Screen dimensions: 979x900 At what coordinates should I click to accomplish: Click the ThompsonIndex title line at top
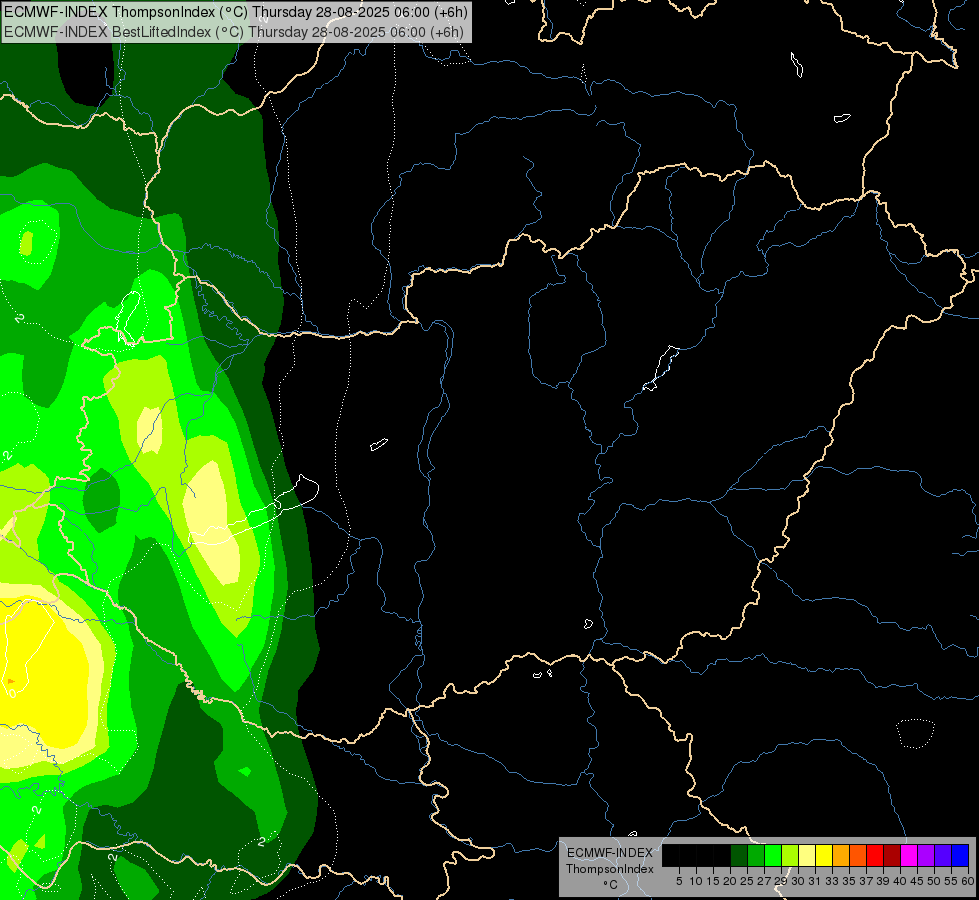(236, 12)
